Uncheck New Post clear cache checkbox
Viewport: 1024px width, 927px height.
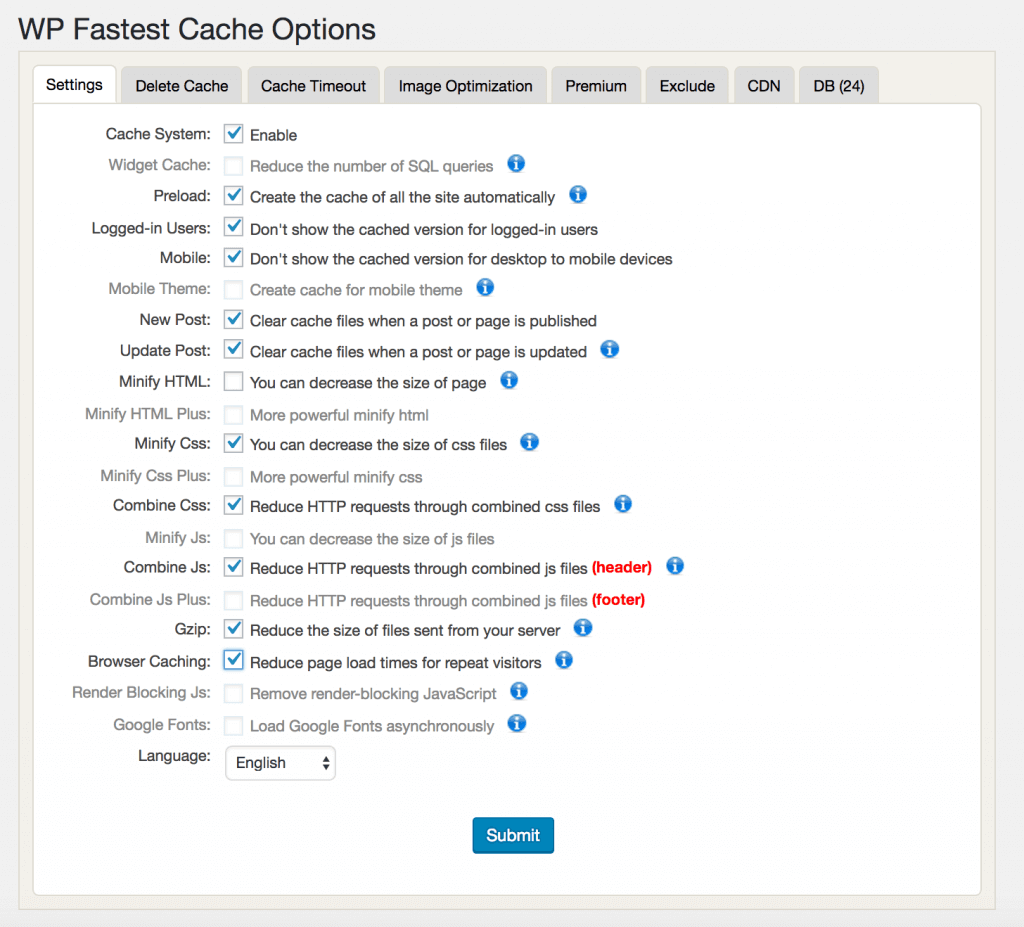tap(233, 320)
